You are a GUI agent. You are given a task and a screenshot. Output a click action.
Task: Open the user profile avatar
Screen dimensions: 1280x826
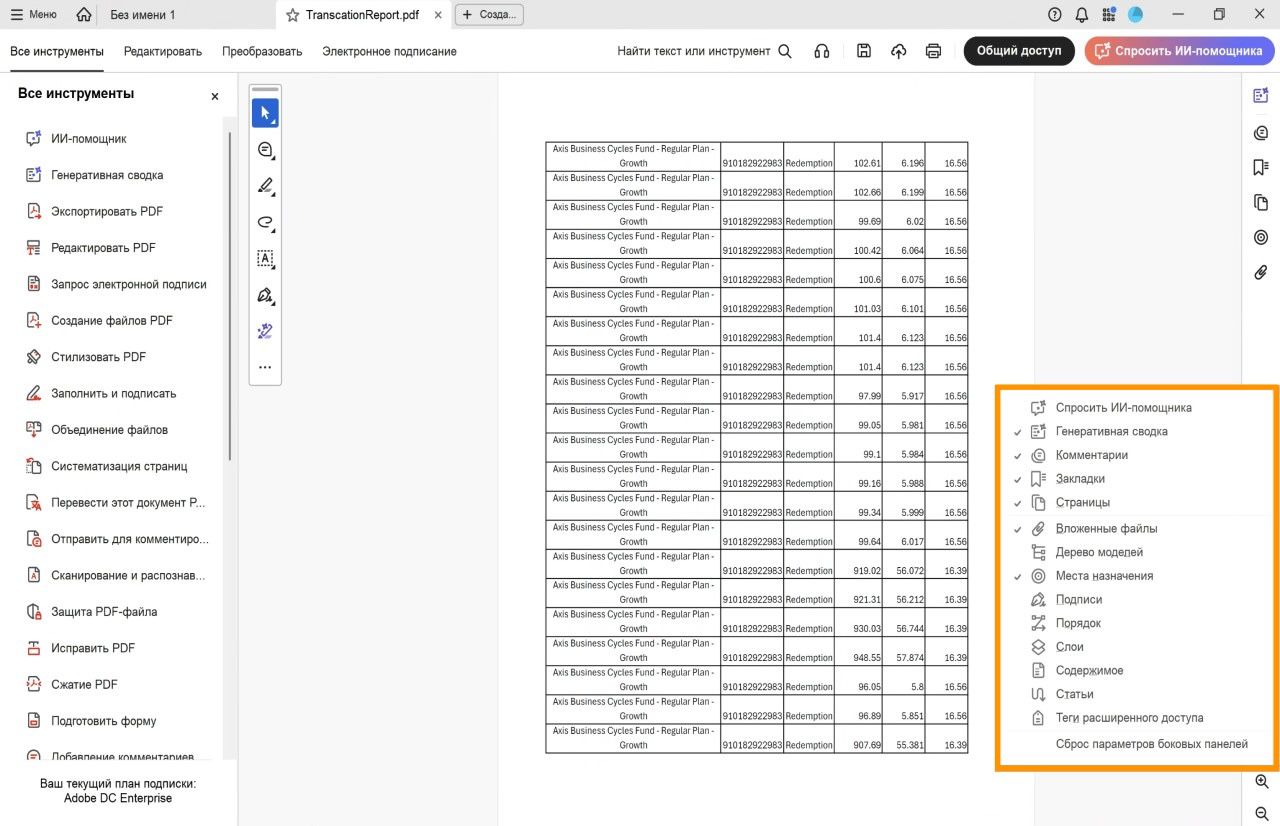[1136, 15]
